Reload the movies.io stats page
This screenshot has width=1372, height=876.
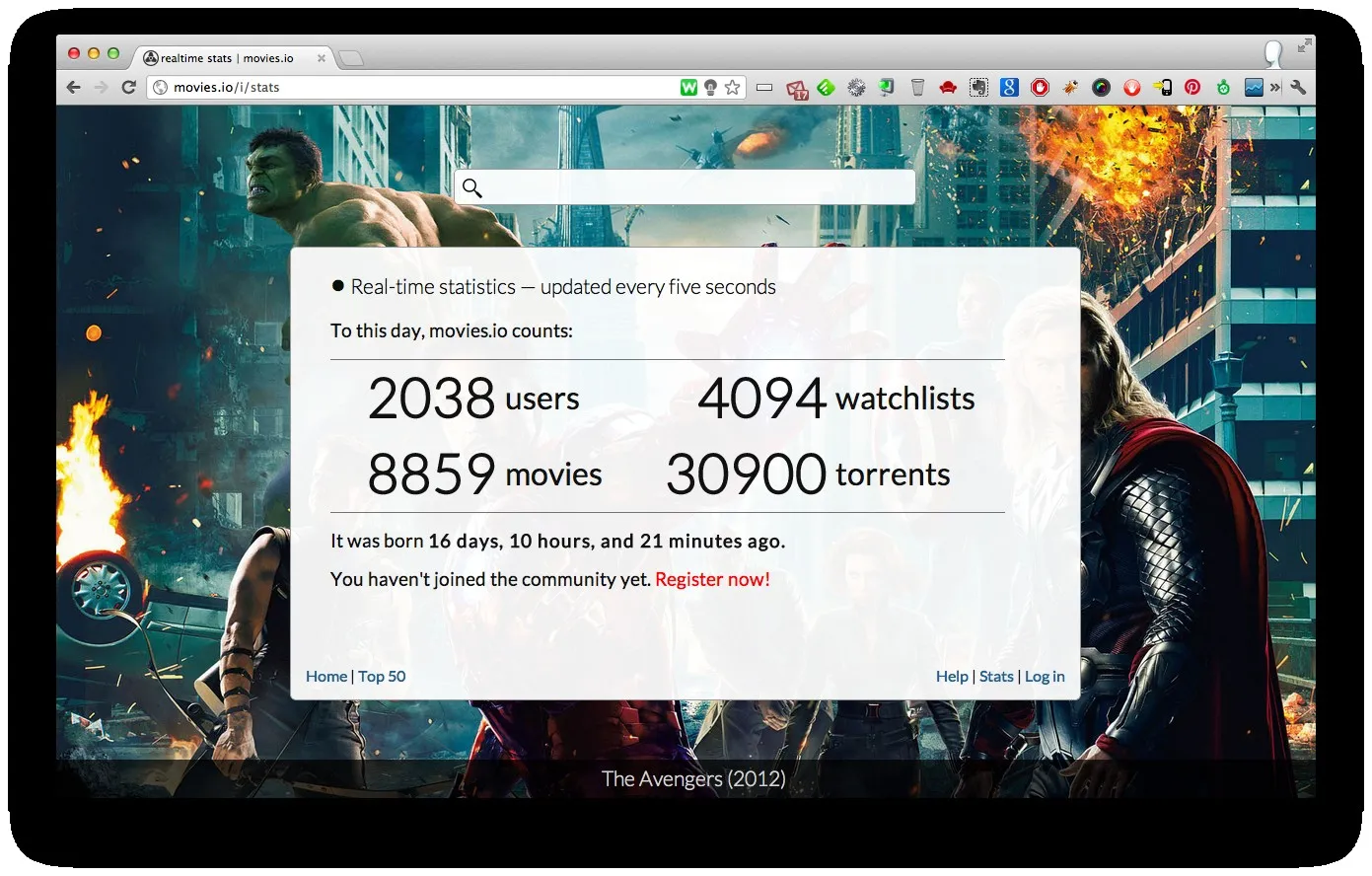pos(128,88)
